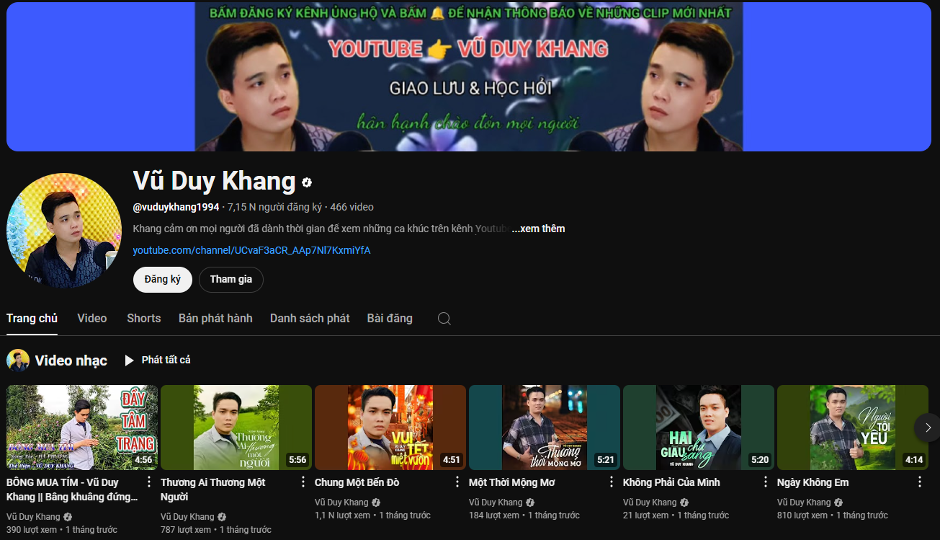Go to the Bài đăng tab
The width and height of the screenshot is (941, 541).
click(x=389, y=318)
